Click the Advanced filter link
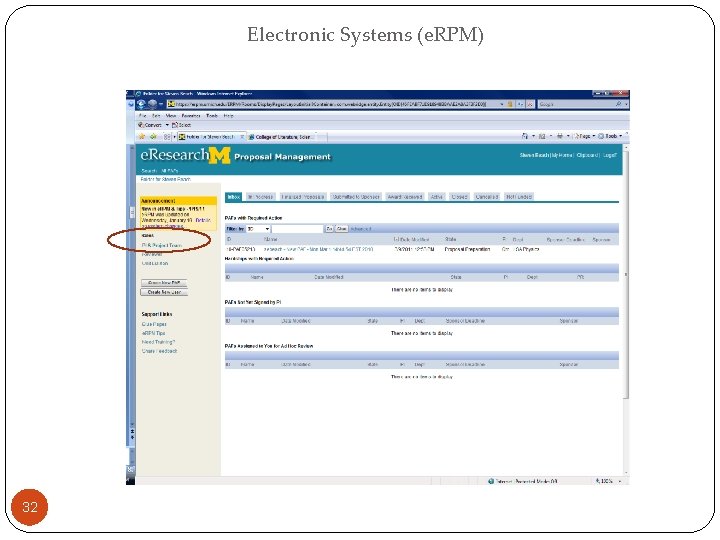Viewport: 720px width, 540px height. click(361, 229)
